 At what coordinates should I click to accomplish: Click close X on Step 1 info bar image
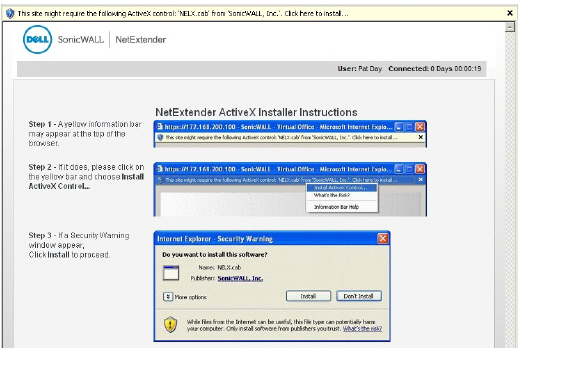pyautogui.click(x=421, y=137)
